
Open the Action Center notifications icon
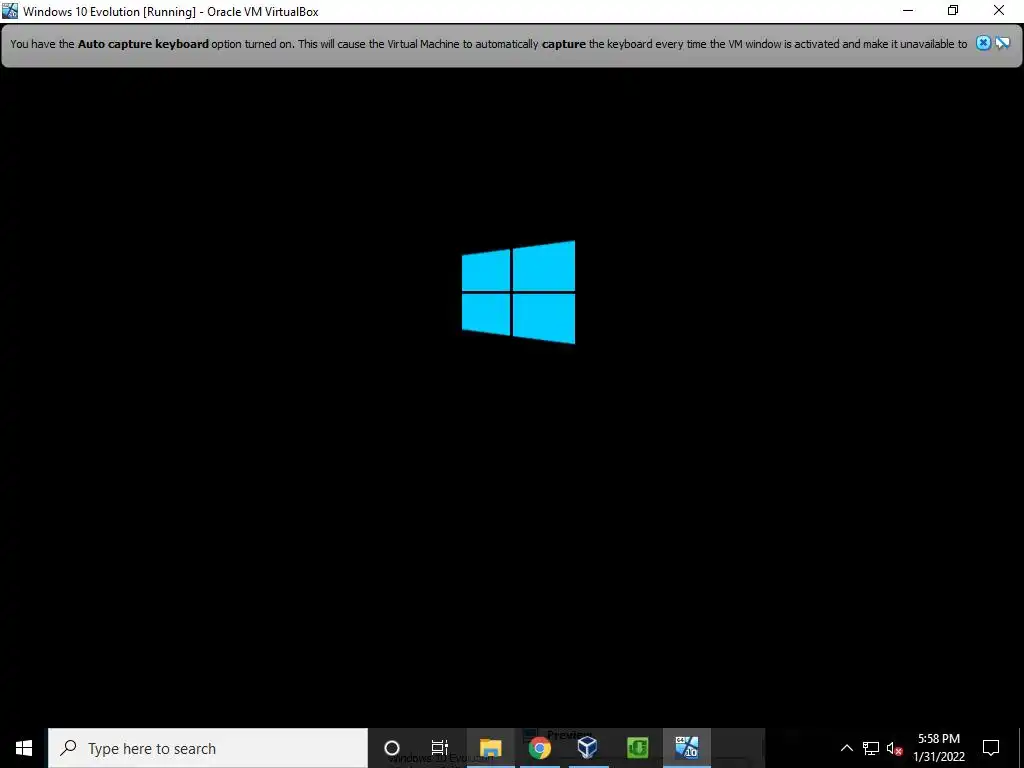991,748
